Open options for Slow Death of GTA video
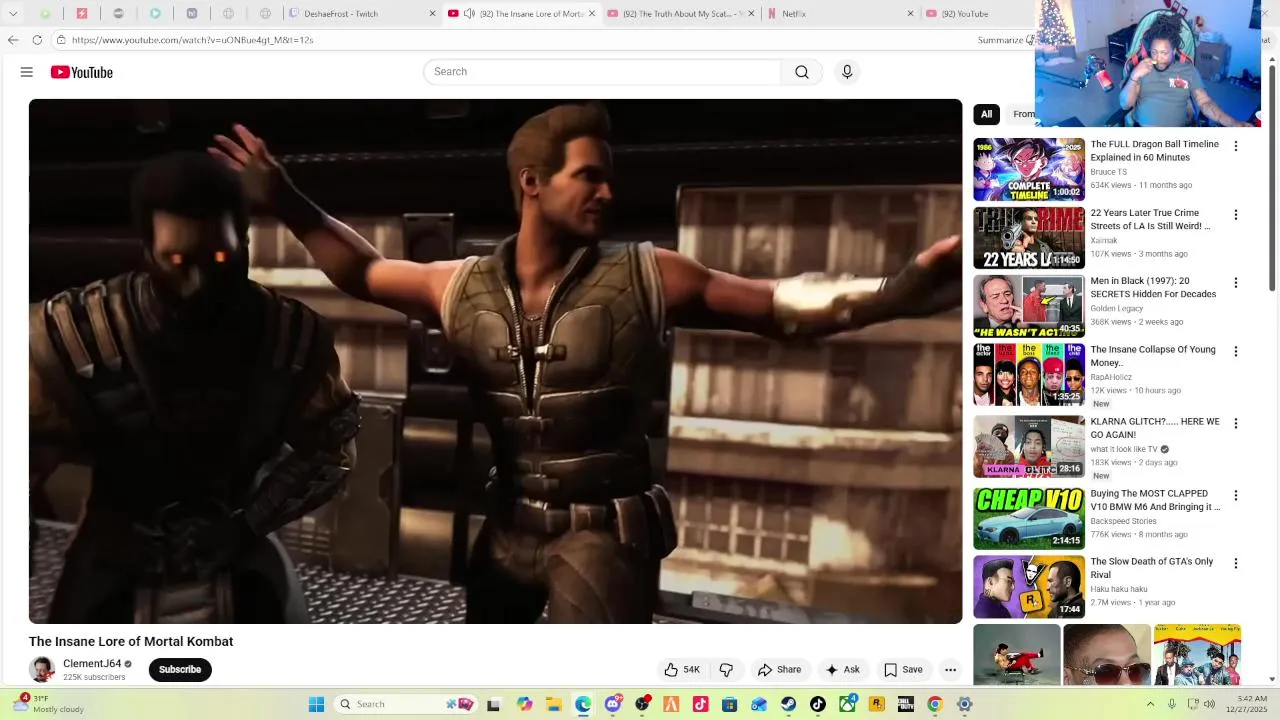Screen dimensions: 1280x720 pos(1236,563)
